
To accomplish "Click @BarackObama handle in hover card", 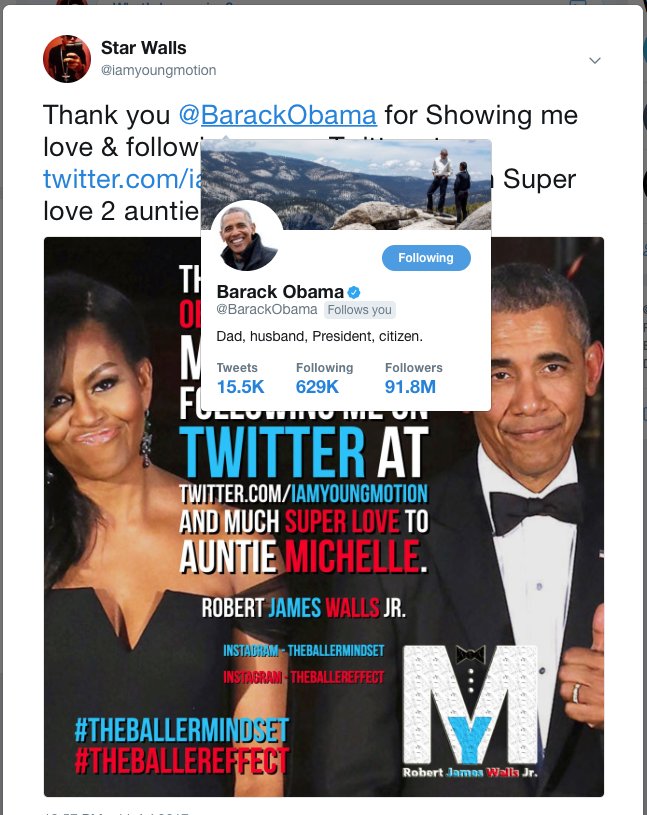I will 267,309.
